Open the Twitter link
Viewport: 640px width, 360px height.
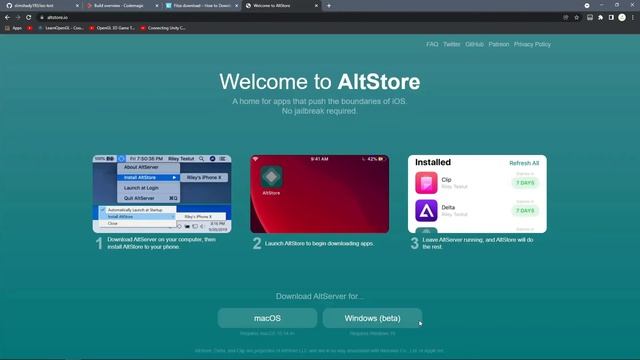pyautogui.click(x=451, y=44)
